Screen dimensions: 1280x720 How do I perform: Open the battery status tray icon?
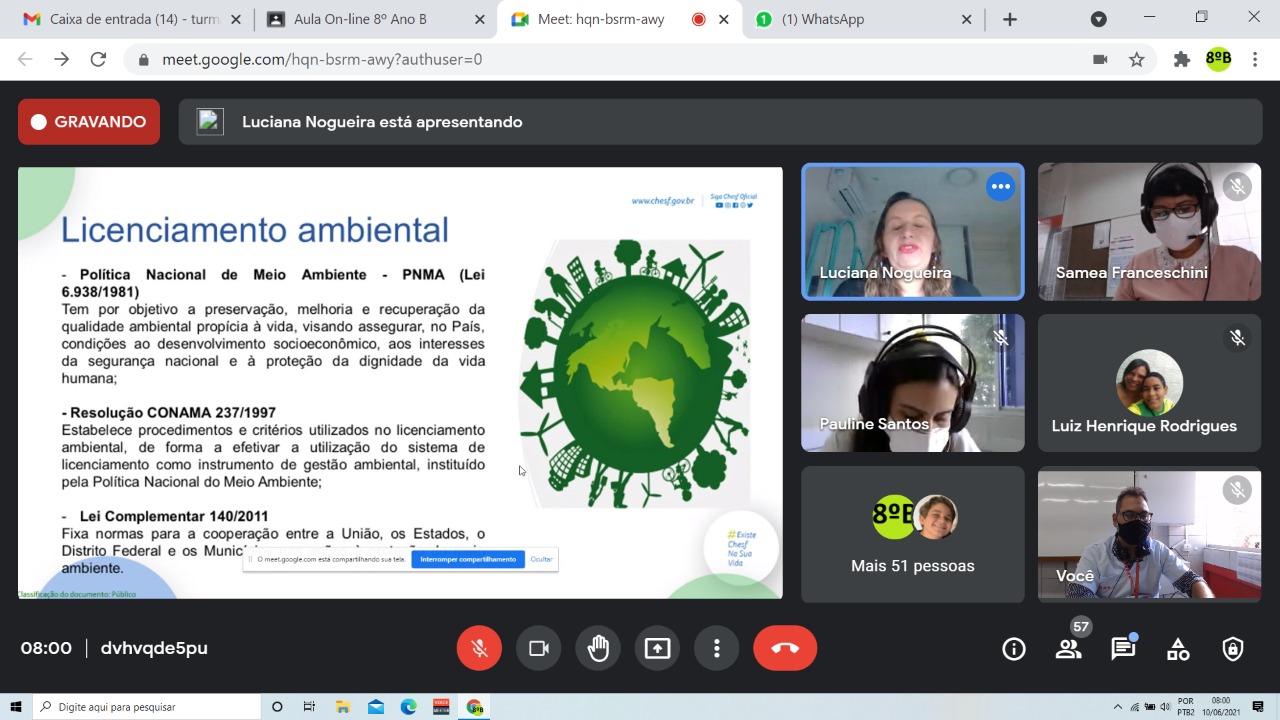(1150, 707)
